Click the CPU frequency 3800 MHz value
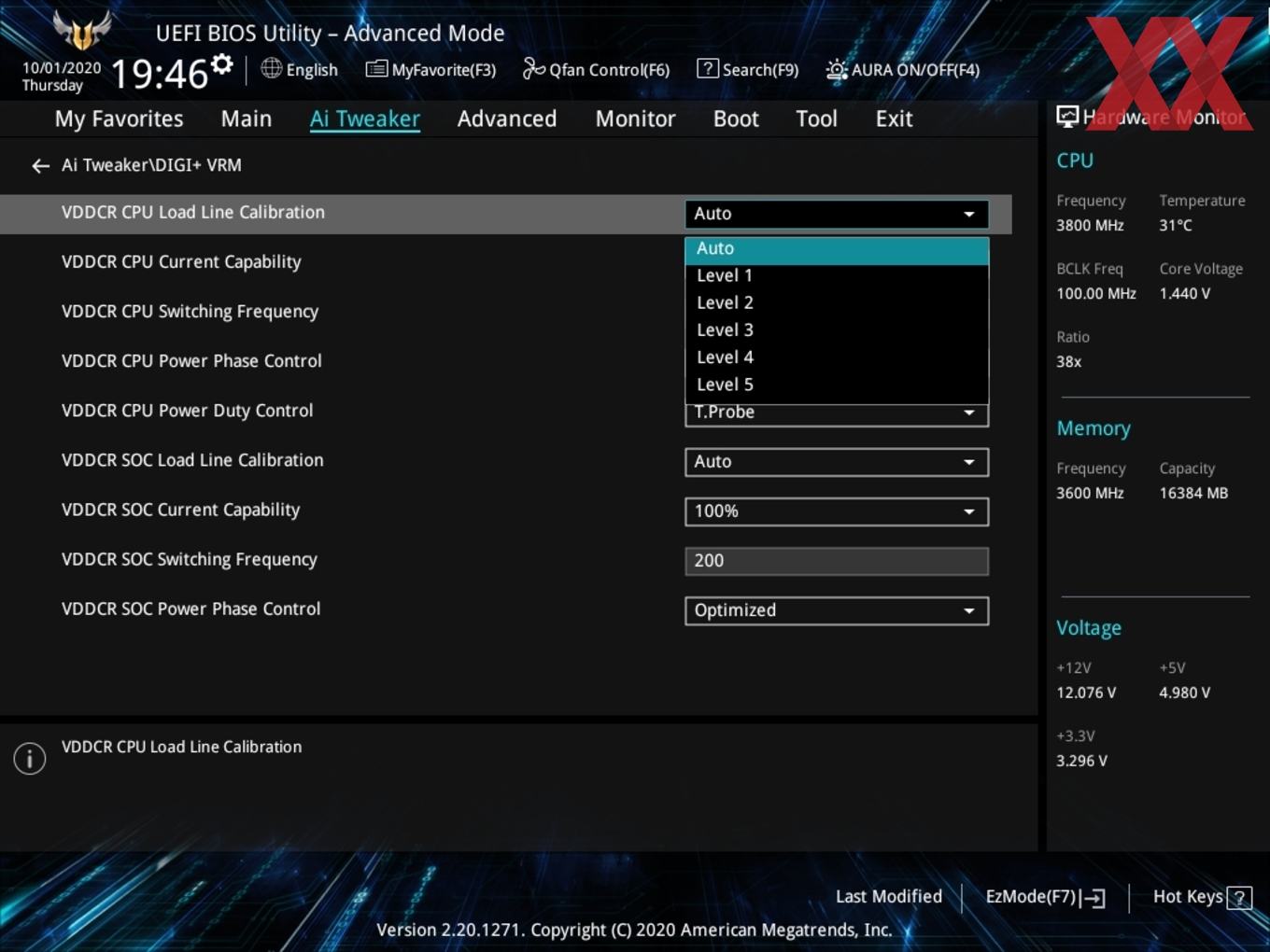This screenshot has width=1270, height=952. (1090, 225)
